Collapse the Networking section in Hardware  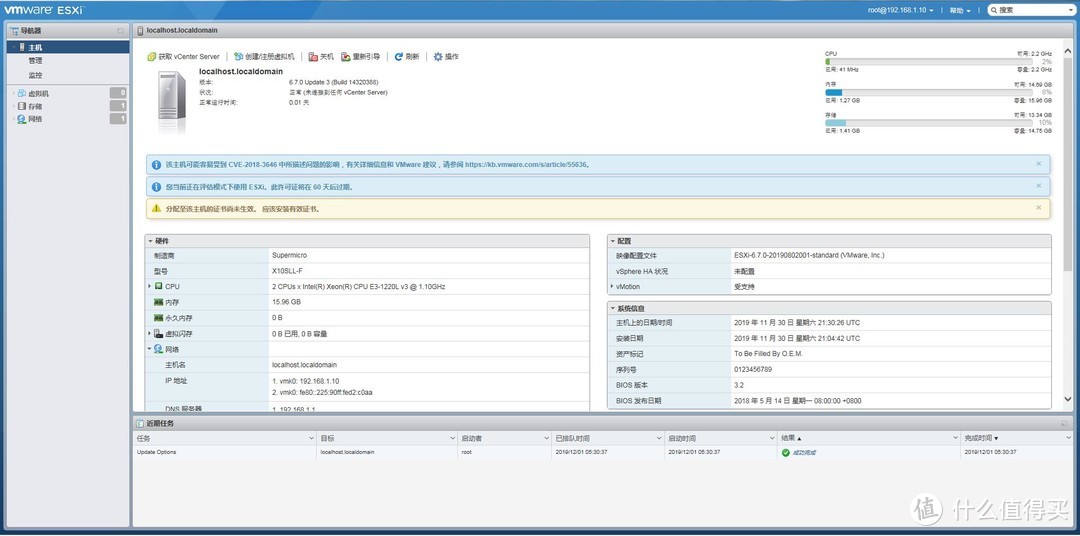click(x=149, y=349)
